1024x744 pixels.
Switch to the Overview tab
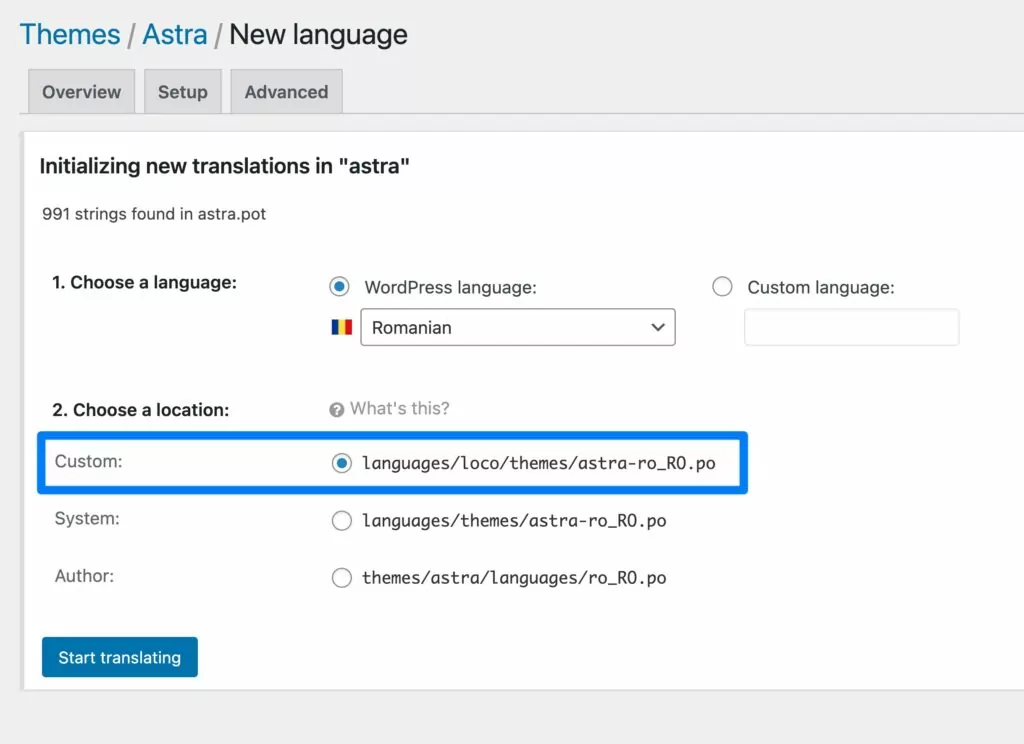pyautogui.click(x=81, y=92)
